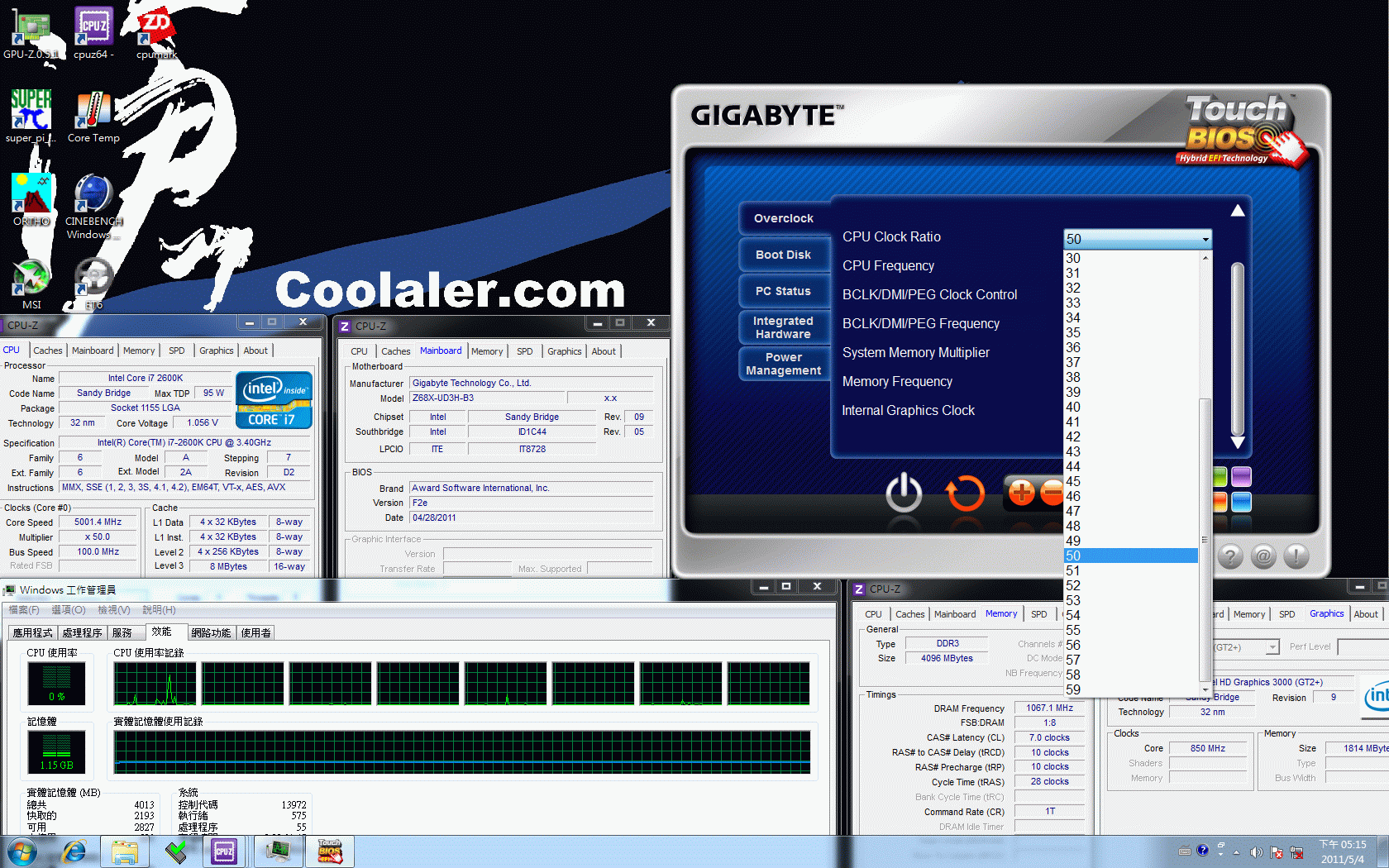This screenshot has height=868, width=1389.
Task: Switch to the Memory tab in Mainboard CPU-Z
Action: click(486, 351)
